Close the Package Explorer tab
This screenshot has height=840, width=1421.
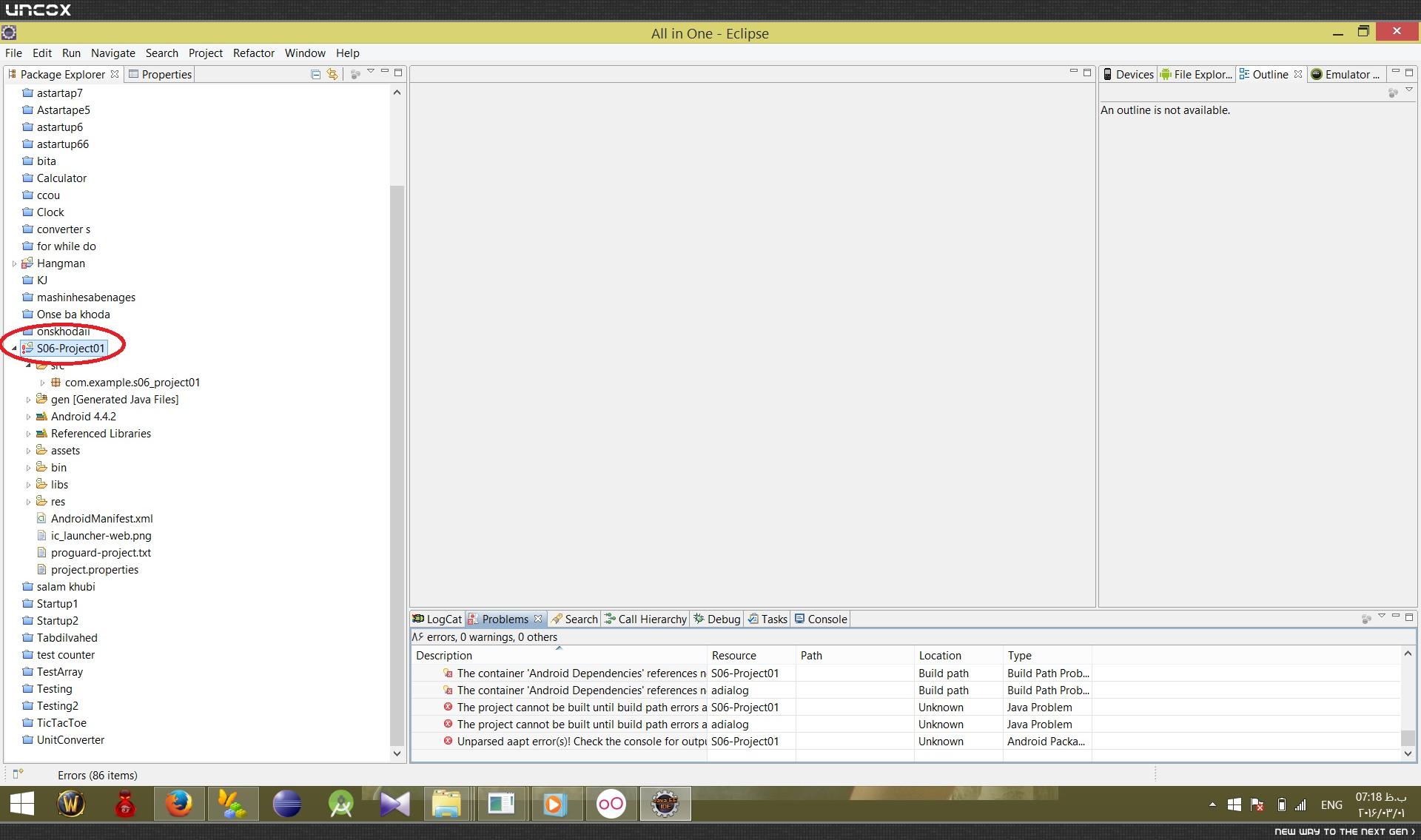click(x=115, y=74)
